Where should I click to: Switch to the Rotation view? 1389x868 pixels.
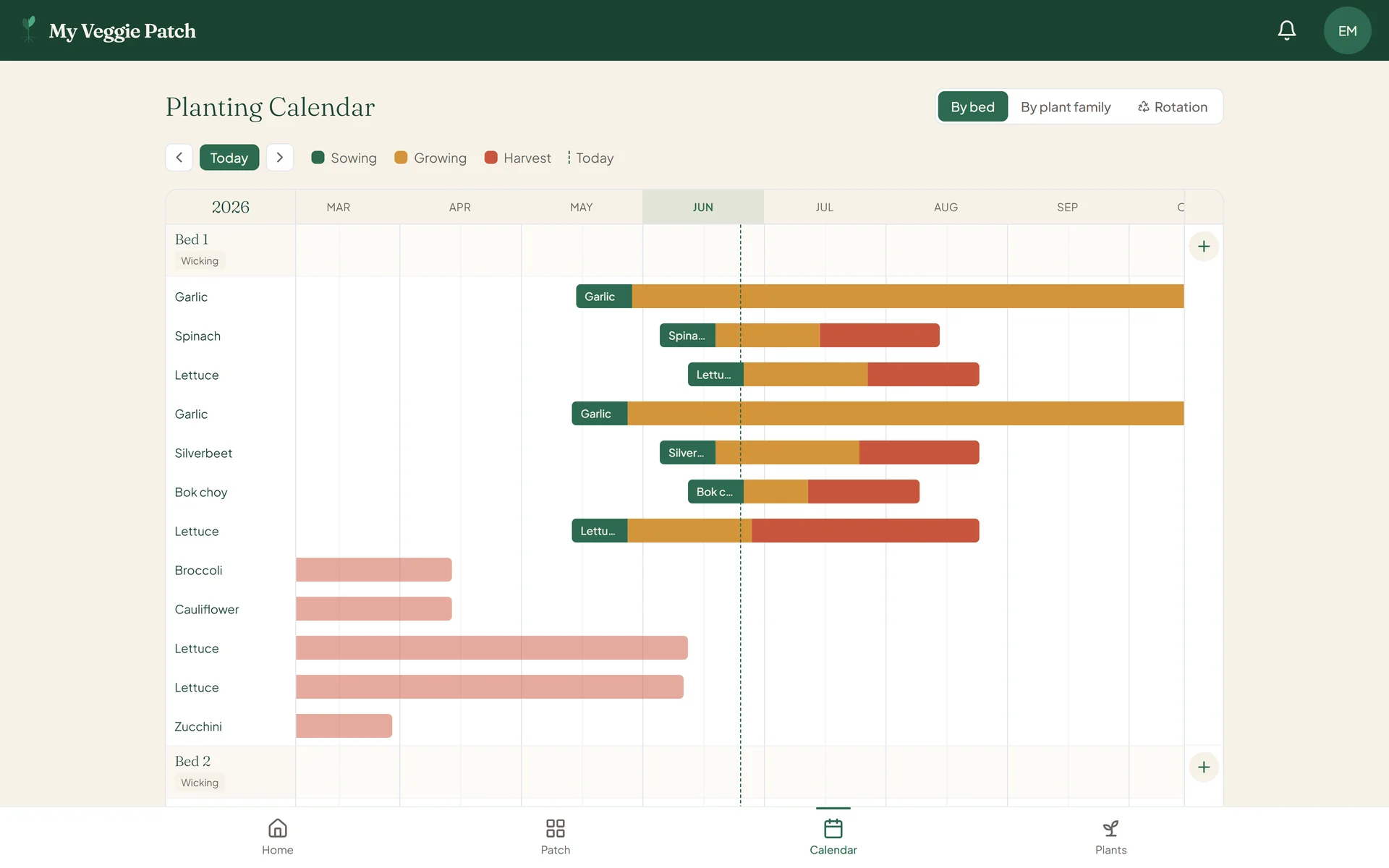click(1172, 107)
